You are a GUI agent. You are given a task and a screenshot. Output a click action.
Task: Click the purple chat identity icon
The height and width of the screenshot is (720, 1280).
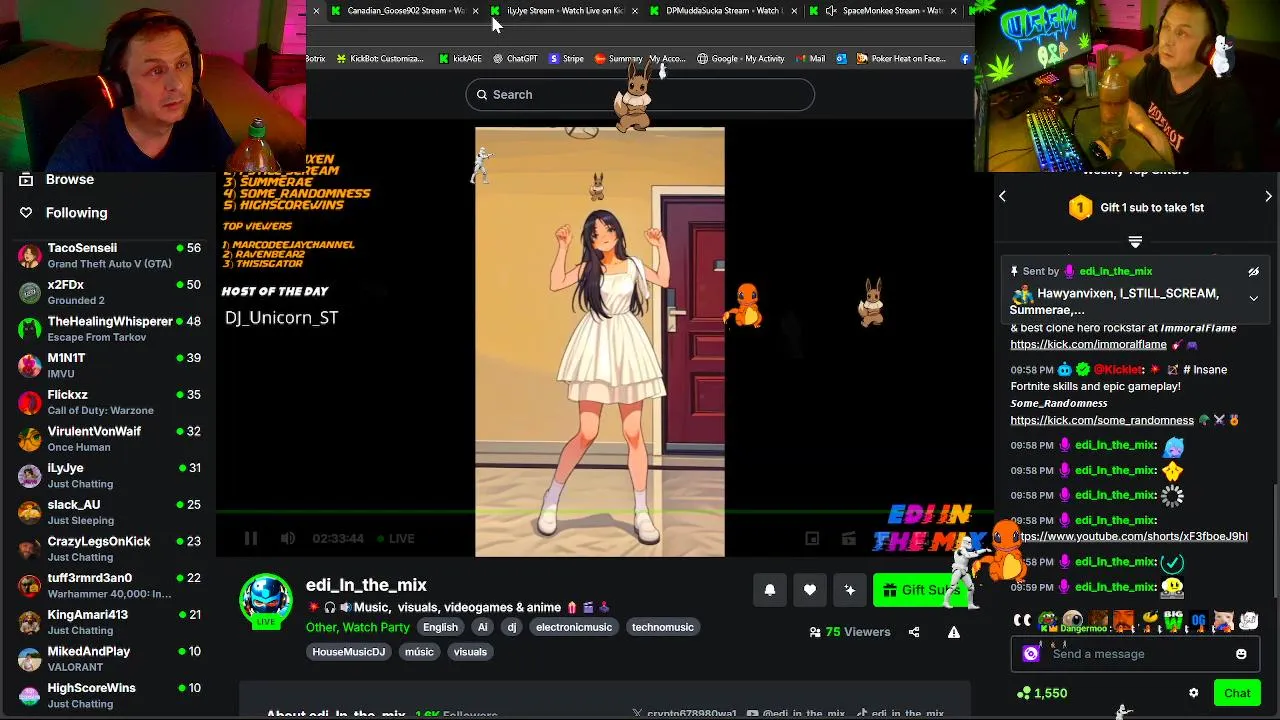pyautogui.click(x=1031, y=654)
